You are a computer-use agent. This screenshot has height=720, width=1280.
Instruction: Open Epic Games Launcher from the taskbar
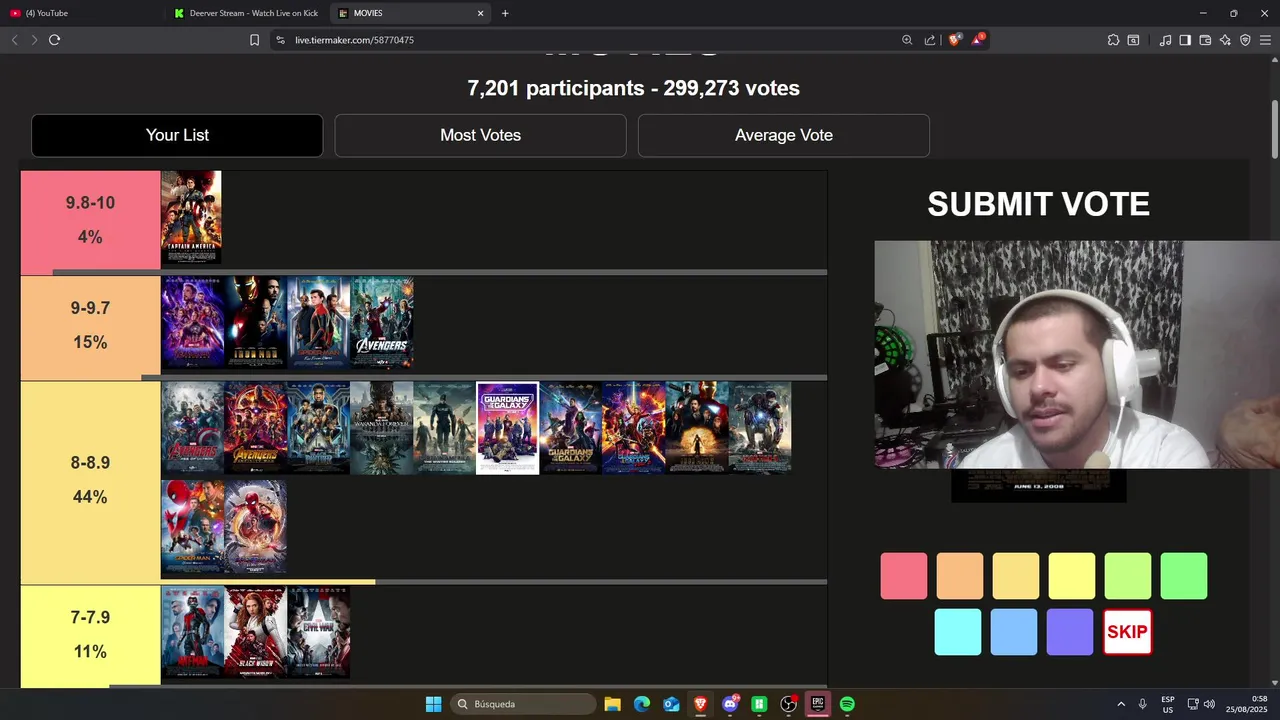pyautogui.click(x=818, y=704)
